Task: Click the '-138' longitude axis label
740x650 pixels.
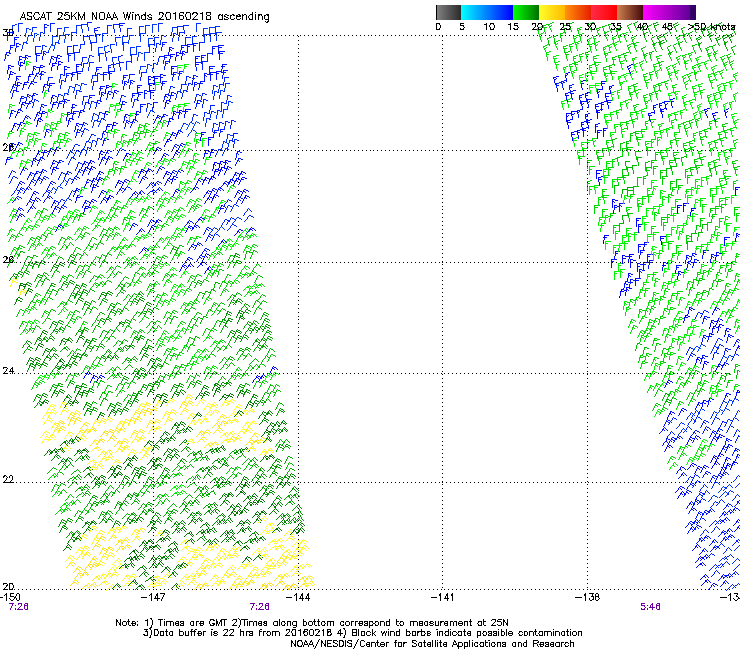Action: (x=588, y=597)
